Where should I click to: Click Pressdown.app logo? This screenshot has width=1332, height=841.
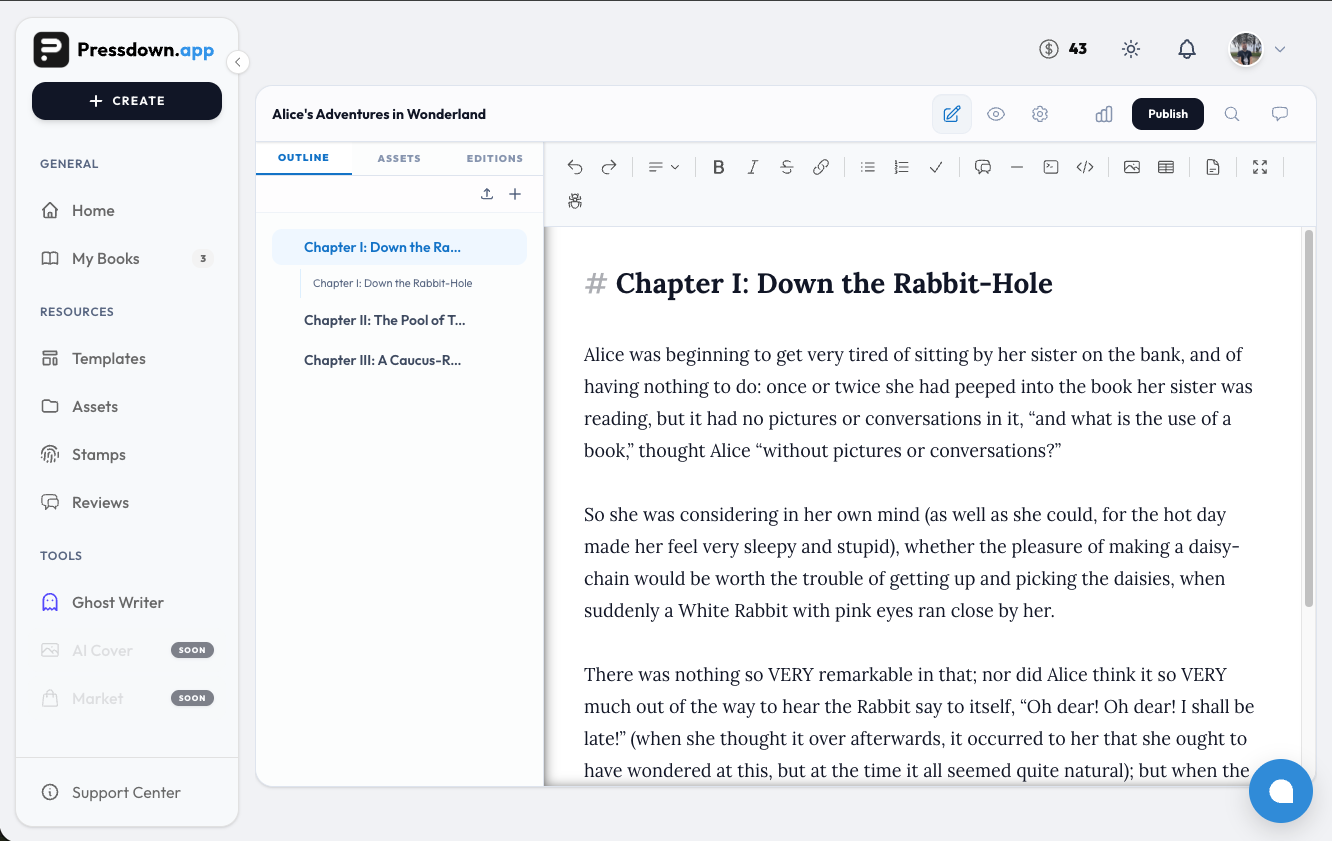point(124,50)
